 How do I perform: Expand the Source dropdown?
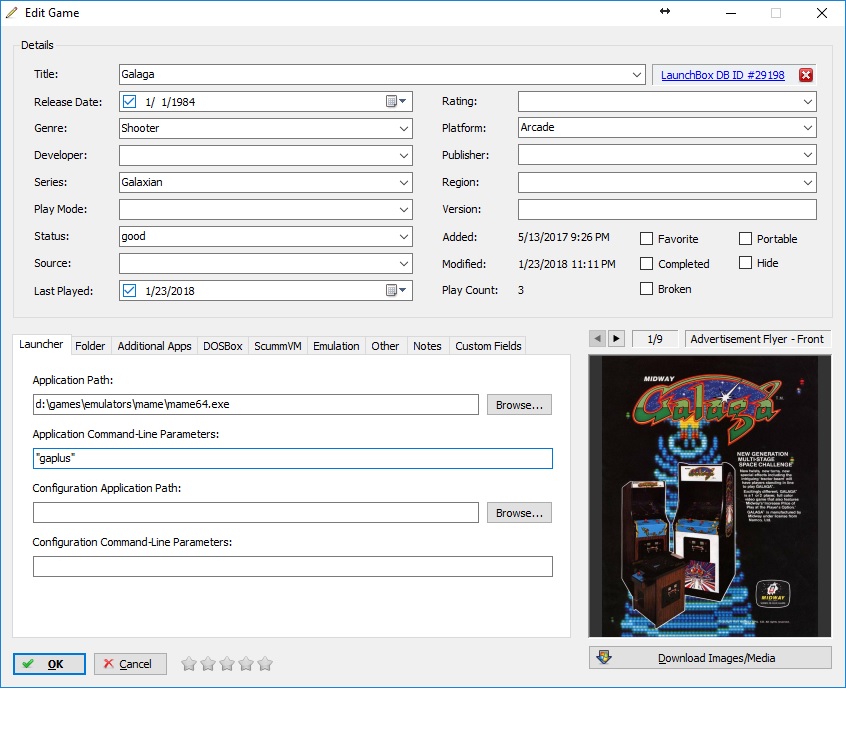(404, 263)
